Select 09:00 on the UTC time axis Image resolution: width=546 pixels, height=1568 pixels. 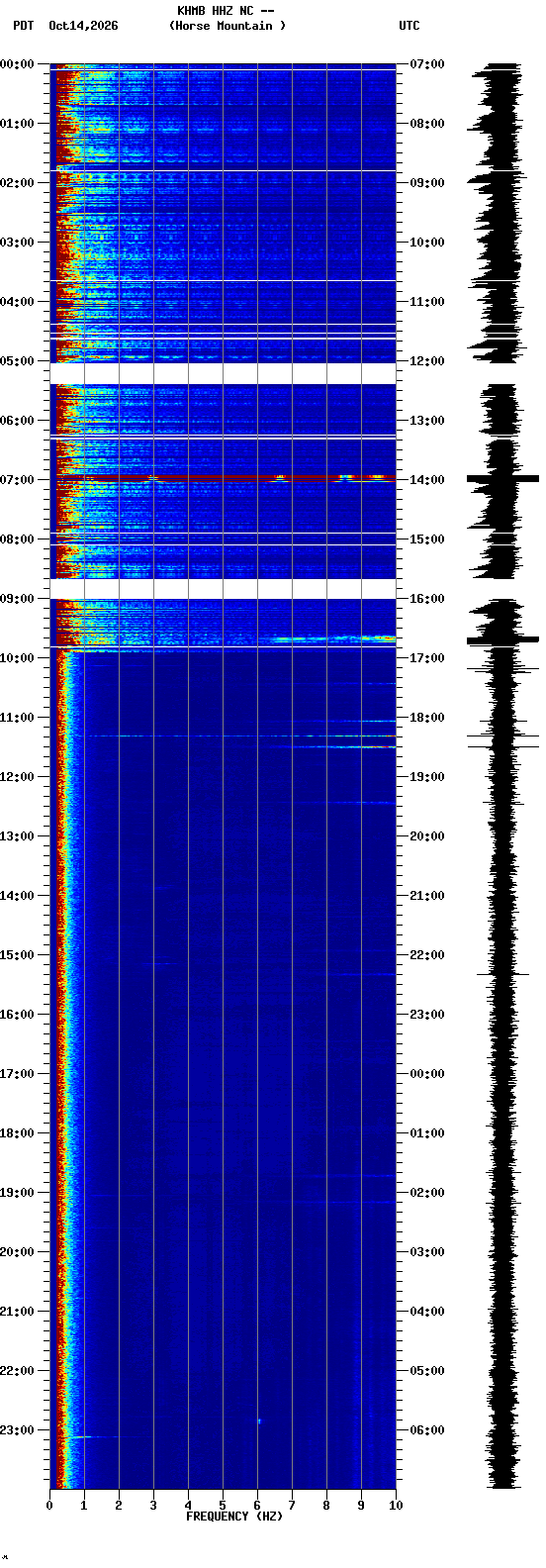point(427,183)
